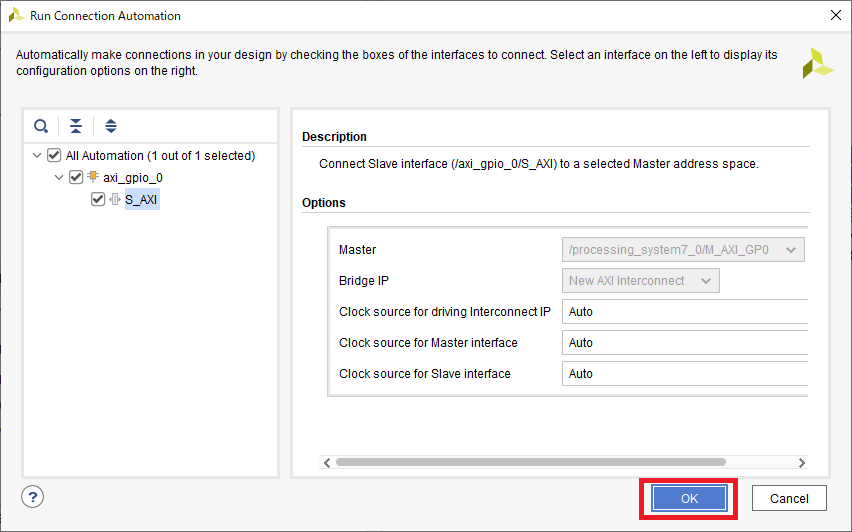
Task: Click the help question mark icon
Action: coord(33,497)
